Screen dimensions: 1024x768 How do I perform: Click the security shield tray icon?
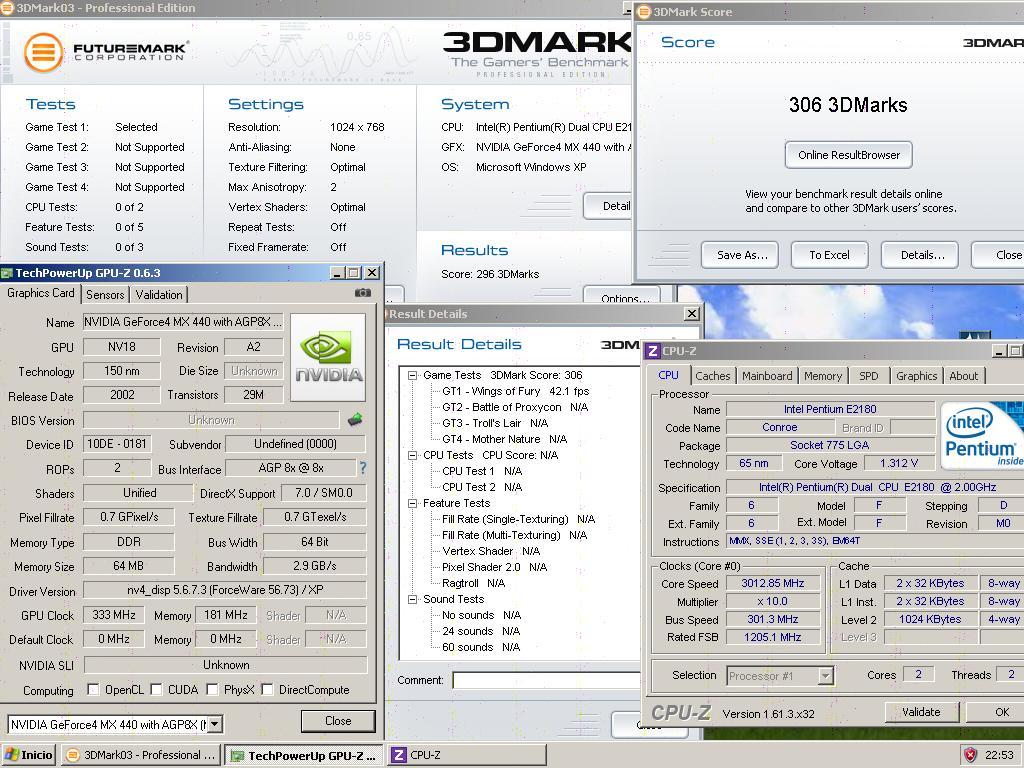click(970, 755)
